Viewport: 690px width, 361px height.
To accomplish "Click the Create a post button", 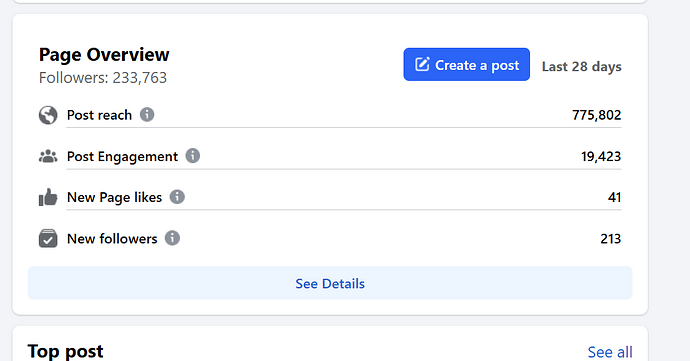I will (x=466, y=64).
